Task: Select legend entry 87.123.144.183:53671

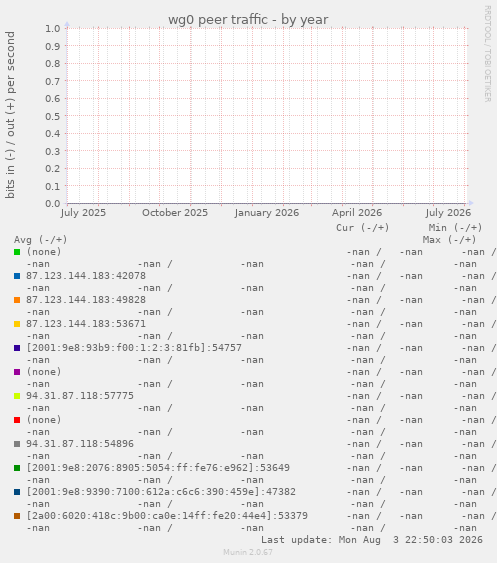Action: [86, 324]
